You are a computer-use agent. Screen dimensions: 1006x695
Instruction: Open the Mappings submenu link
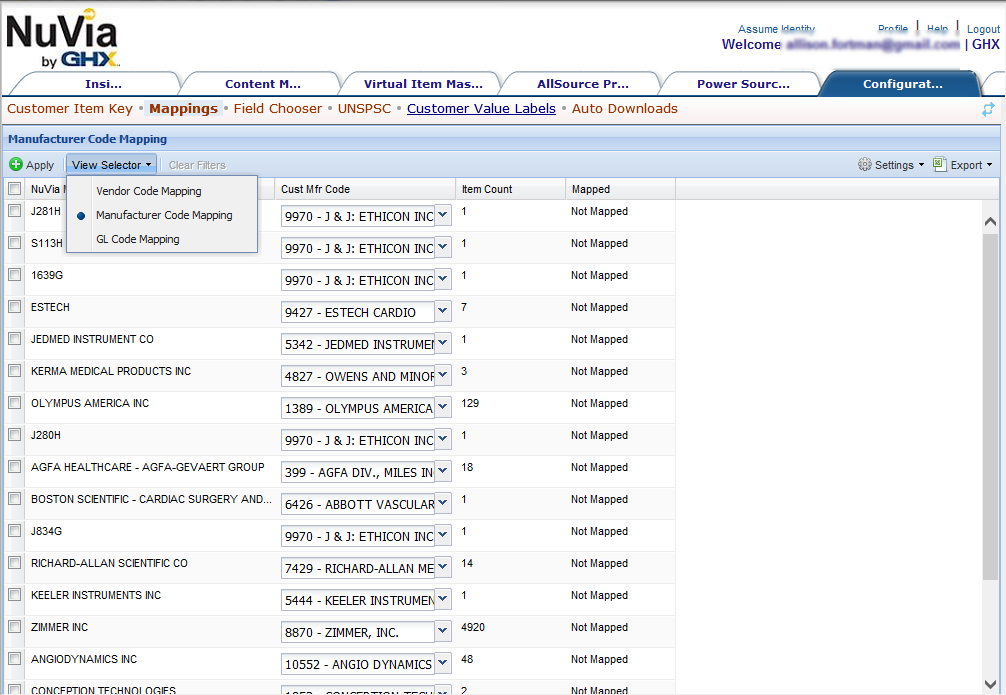tap(183, 108)
